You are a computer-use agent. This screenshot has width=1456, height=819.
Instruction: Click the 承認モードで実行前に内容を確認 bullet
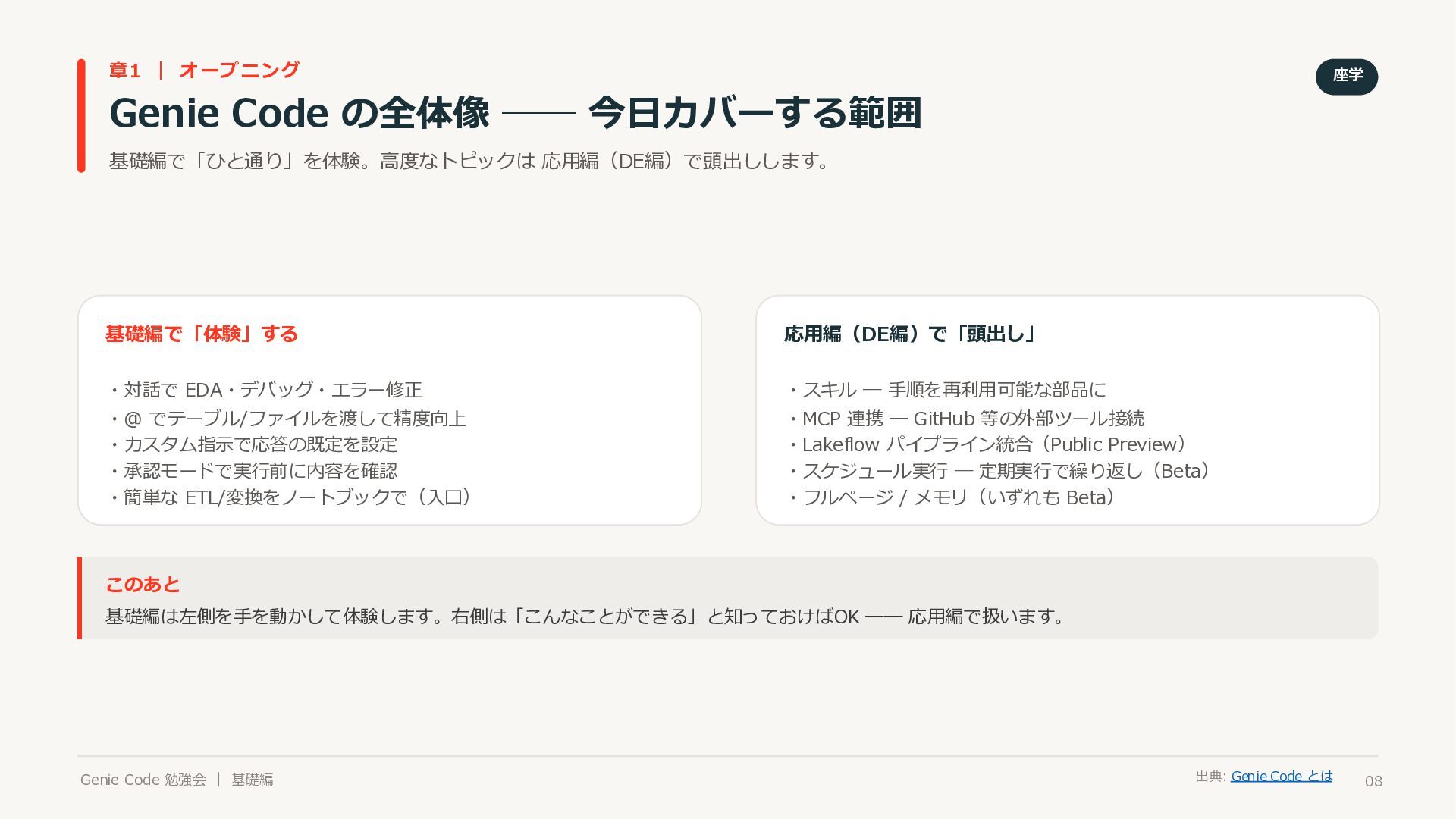click(252, 471)
